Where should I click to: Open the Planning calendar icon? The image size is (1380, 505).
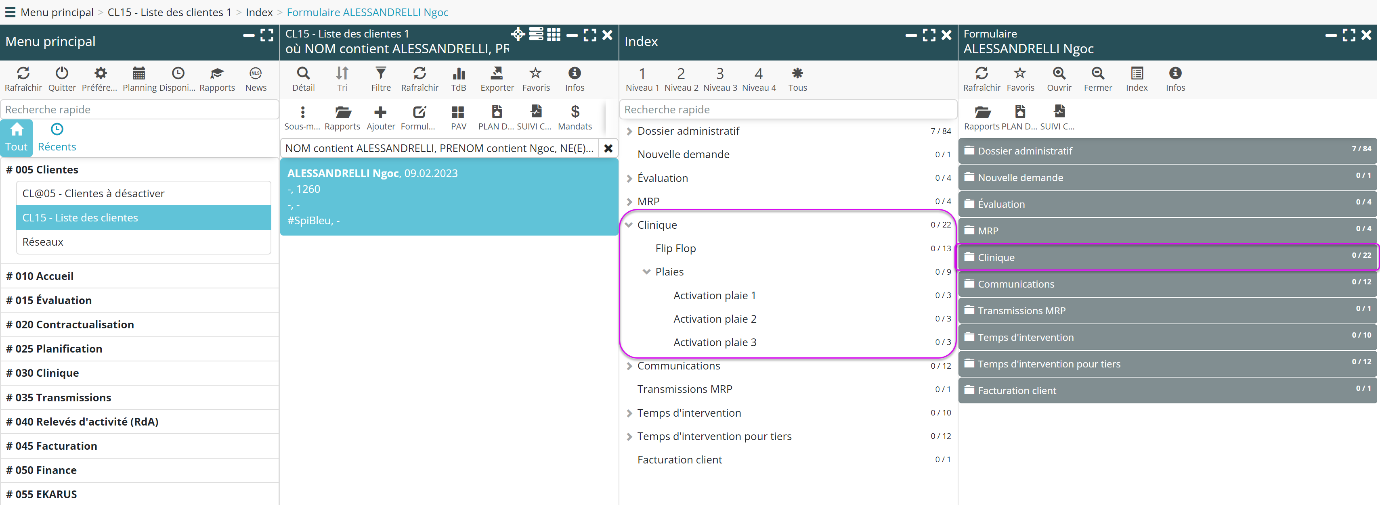pos(139,74)
